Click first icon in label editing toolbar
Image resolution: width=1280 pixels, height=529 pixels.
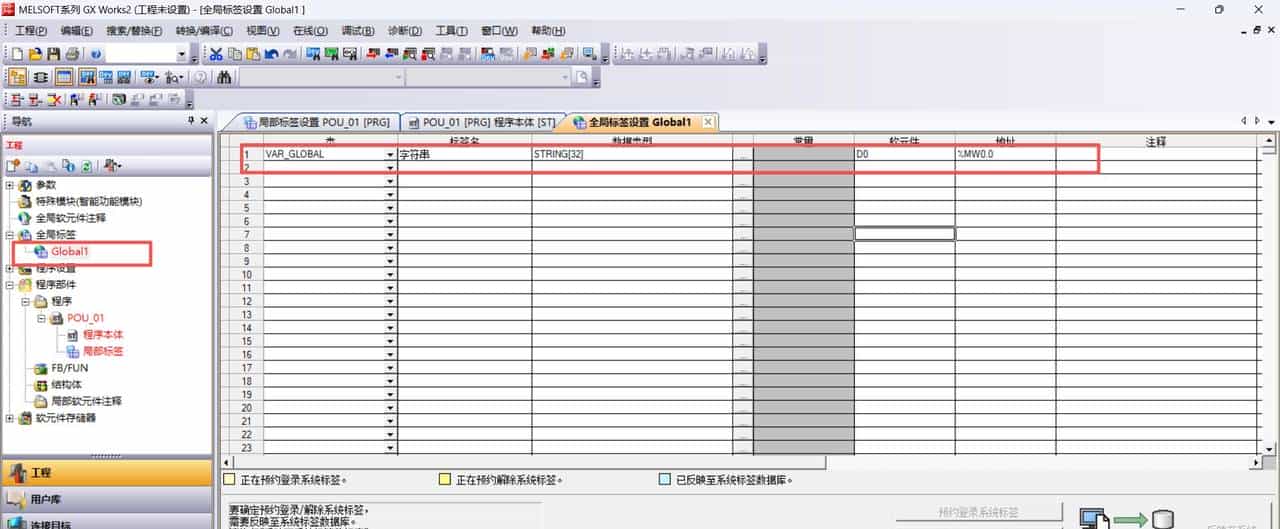pyautogui.click(x=17, y=99)
